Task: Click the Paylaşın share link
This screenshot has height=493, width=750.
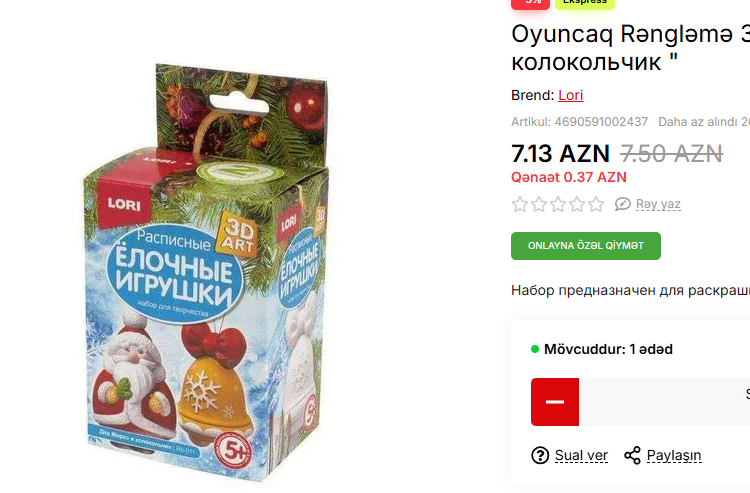Action: [x=674, y=455]
